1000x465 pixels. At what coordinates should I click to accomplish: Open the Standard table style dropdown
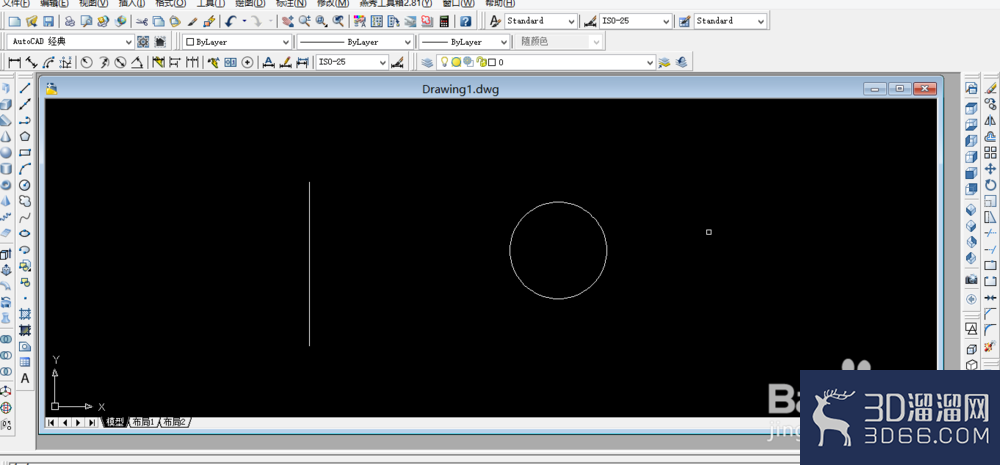[730, 21]
